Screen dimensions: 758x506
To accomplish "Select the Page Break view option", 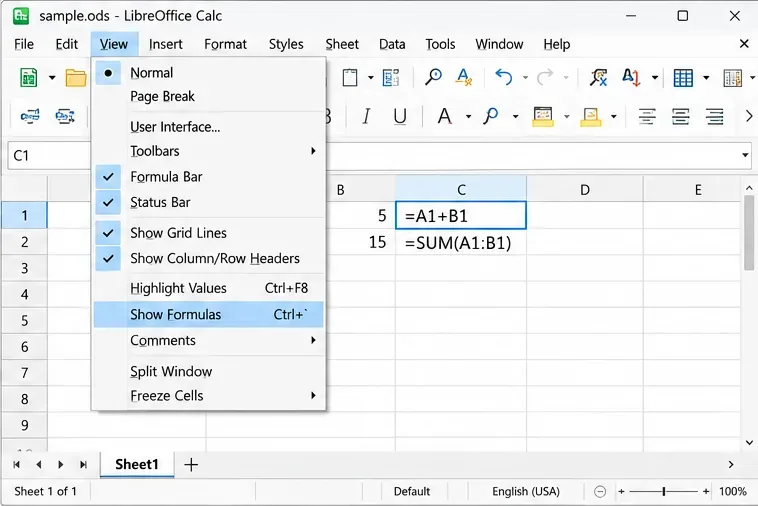I will 208,96.
